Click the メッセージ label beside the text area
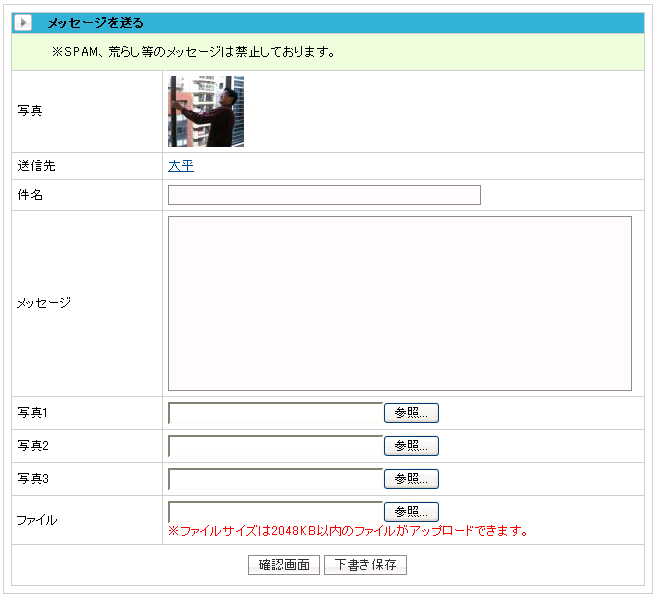Viewport: 655px width, 596px height. 44,303
